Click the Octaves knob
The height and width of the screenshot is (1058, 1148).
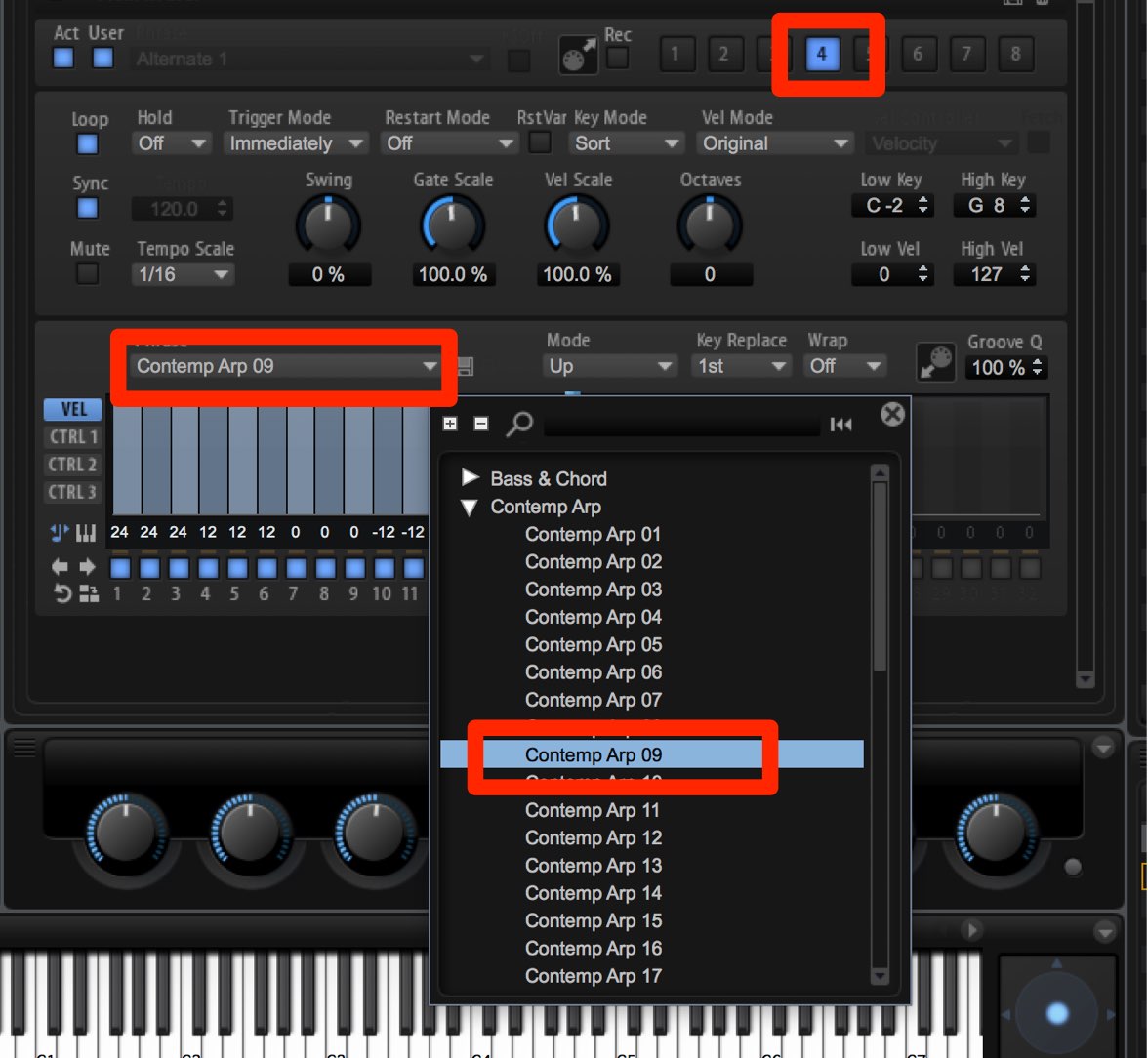coord(710,225)
